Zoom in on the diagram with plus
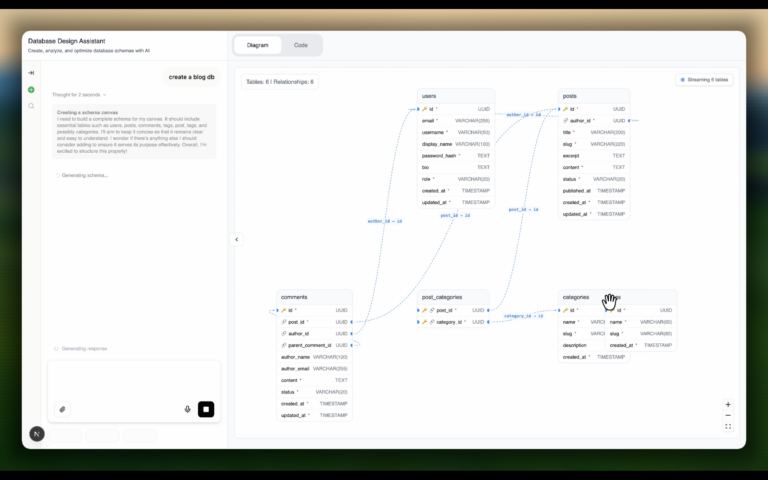 [728, 405]
